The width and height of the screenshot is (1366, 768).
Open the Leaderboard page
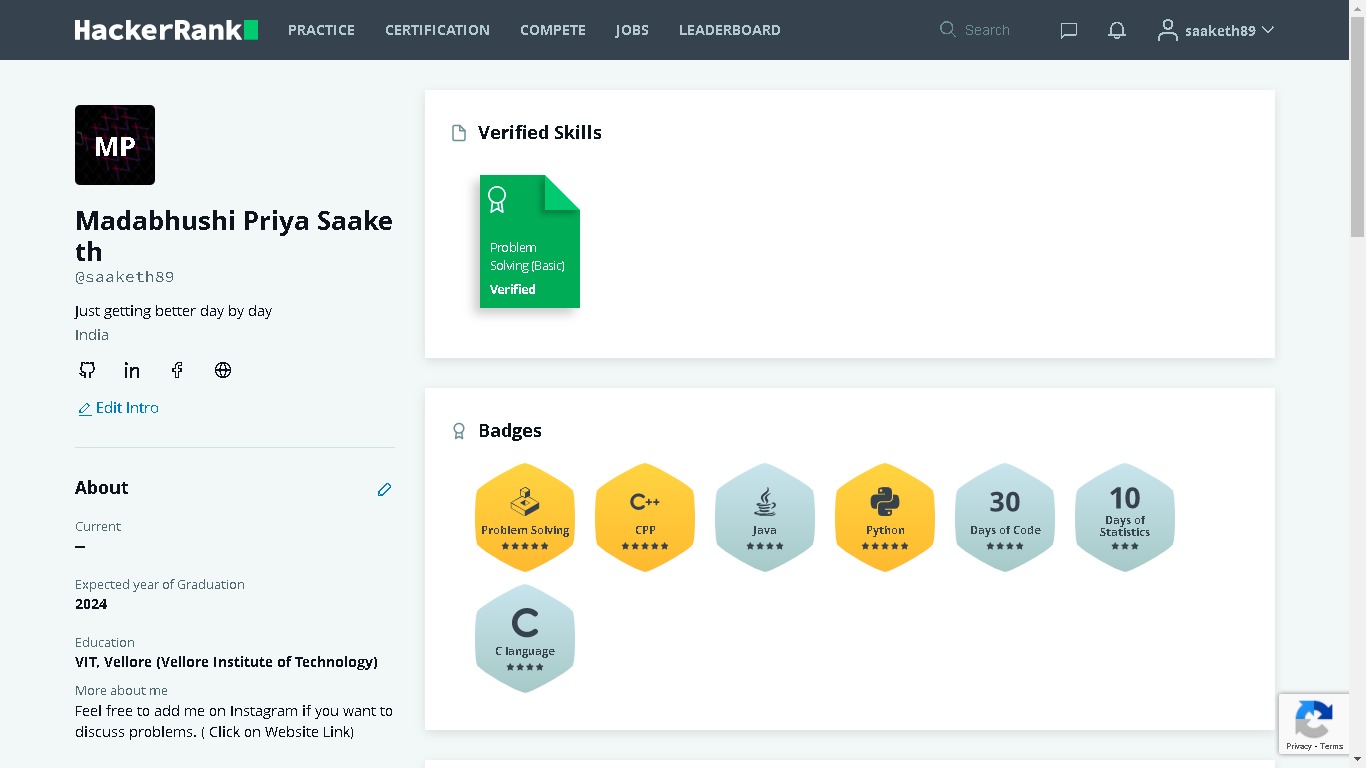pyautogui.click(x=729, y=30)
